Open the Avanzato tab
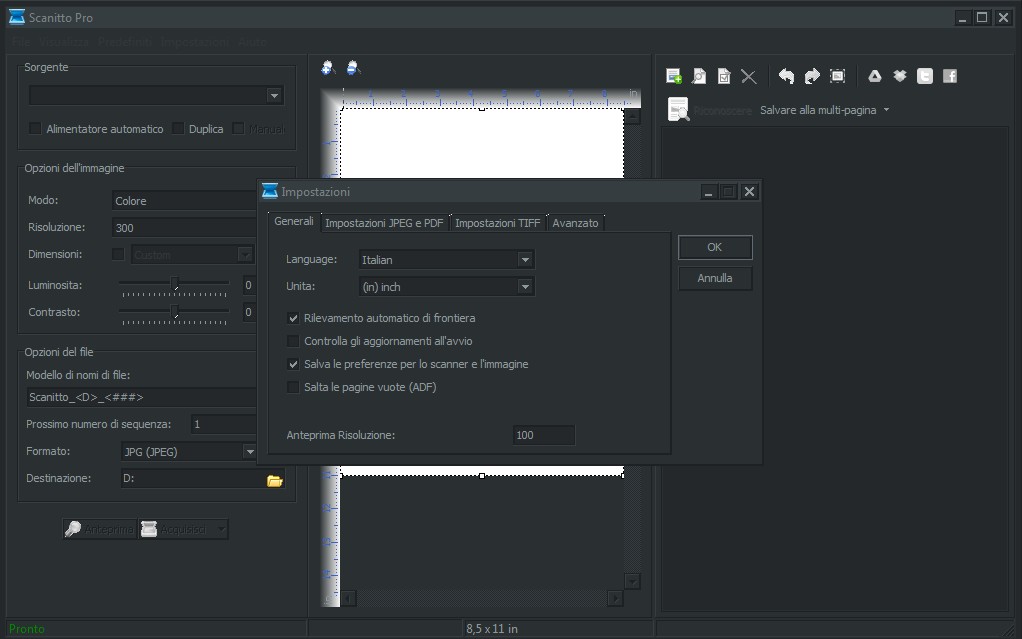The width and height of the screenshot is (1022, 639). (575, 223)
